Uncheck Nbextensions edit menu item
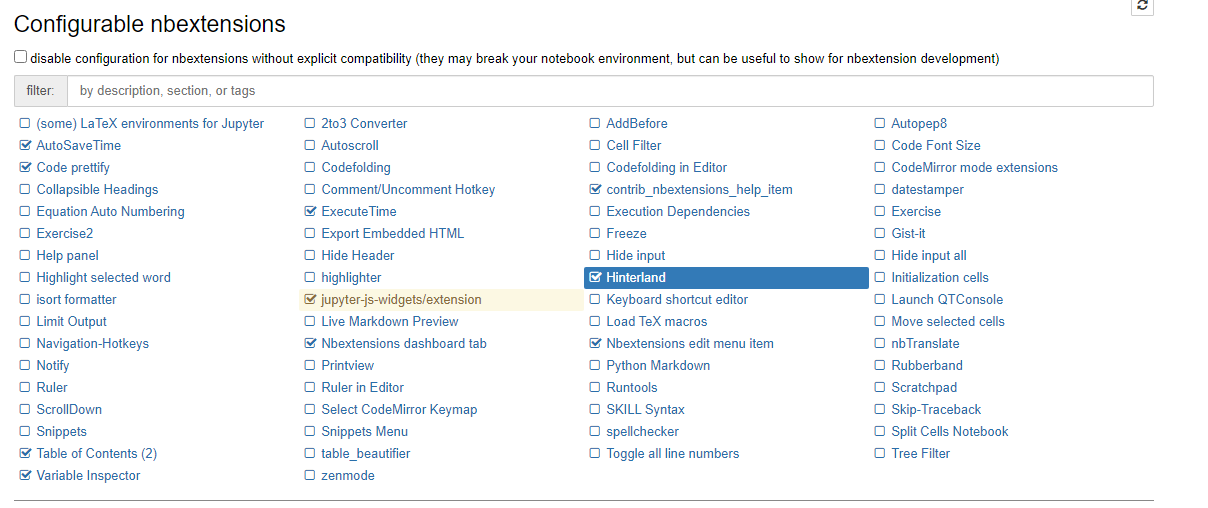 595,343
